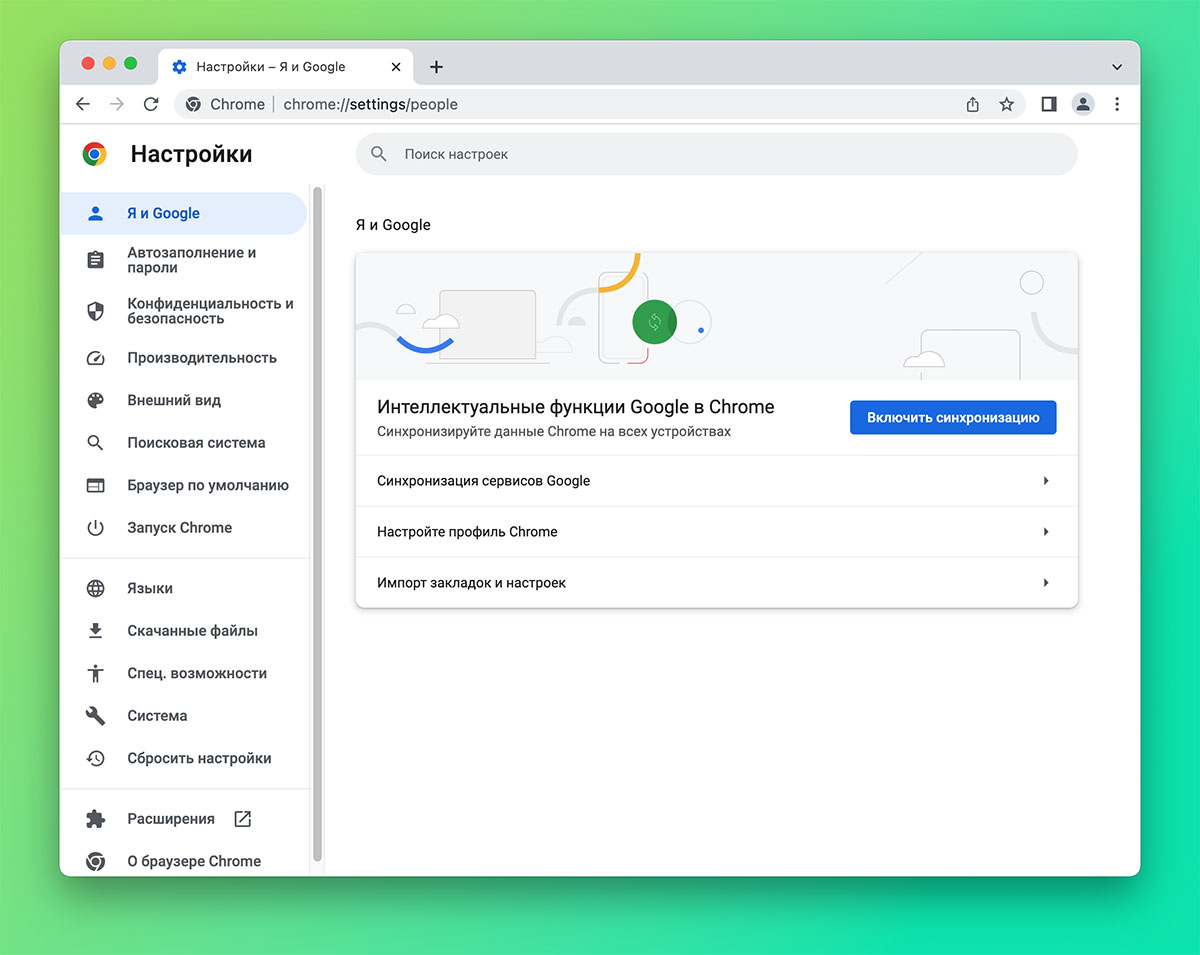This screenshot has height=955, width=1200.
Task: Click the wrench icon for Система
Action: (95, 716)
